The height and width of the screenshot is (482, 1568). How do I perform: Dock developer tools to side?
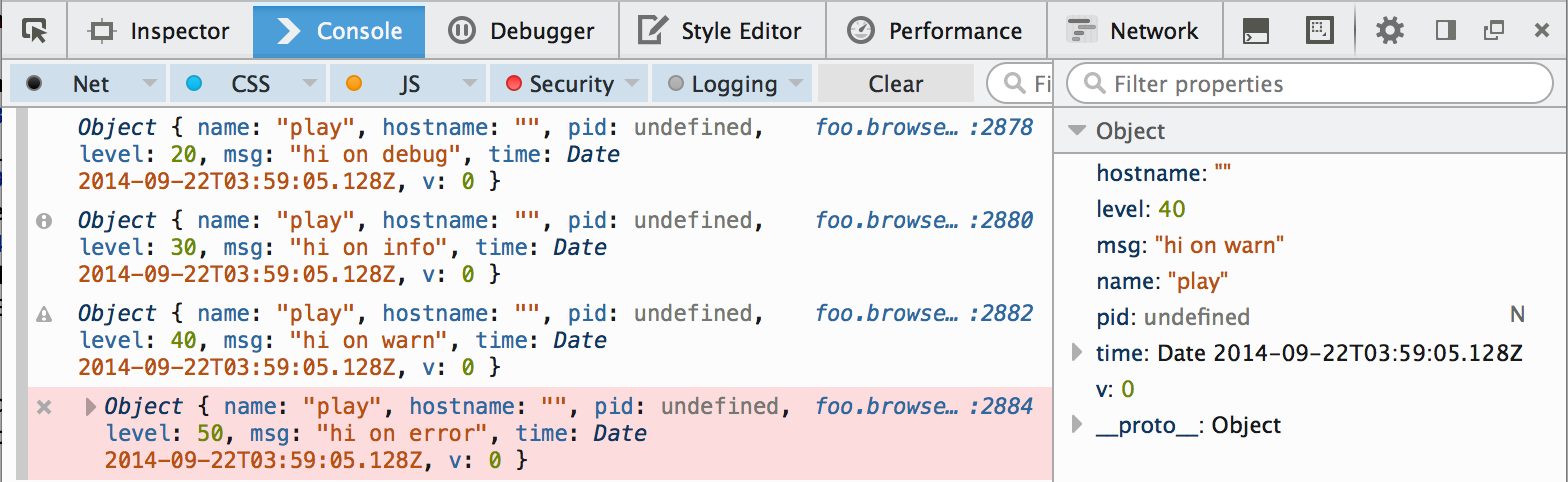coord(1445,31)
